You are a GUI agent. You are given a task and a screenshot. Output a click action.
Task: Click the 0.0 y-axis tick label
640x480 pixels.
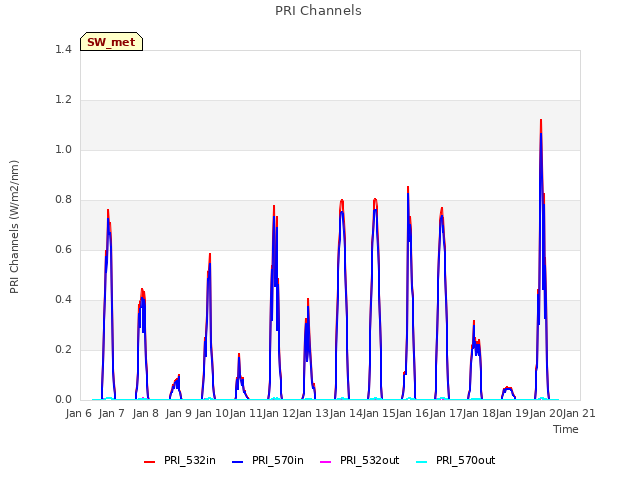[x=63, y=400]
